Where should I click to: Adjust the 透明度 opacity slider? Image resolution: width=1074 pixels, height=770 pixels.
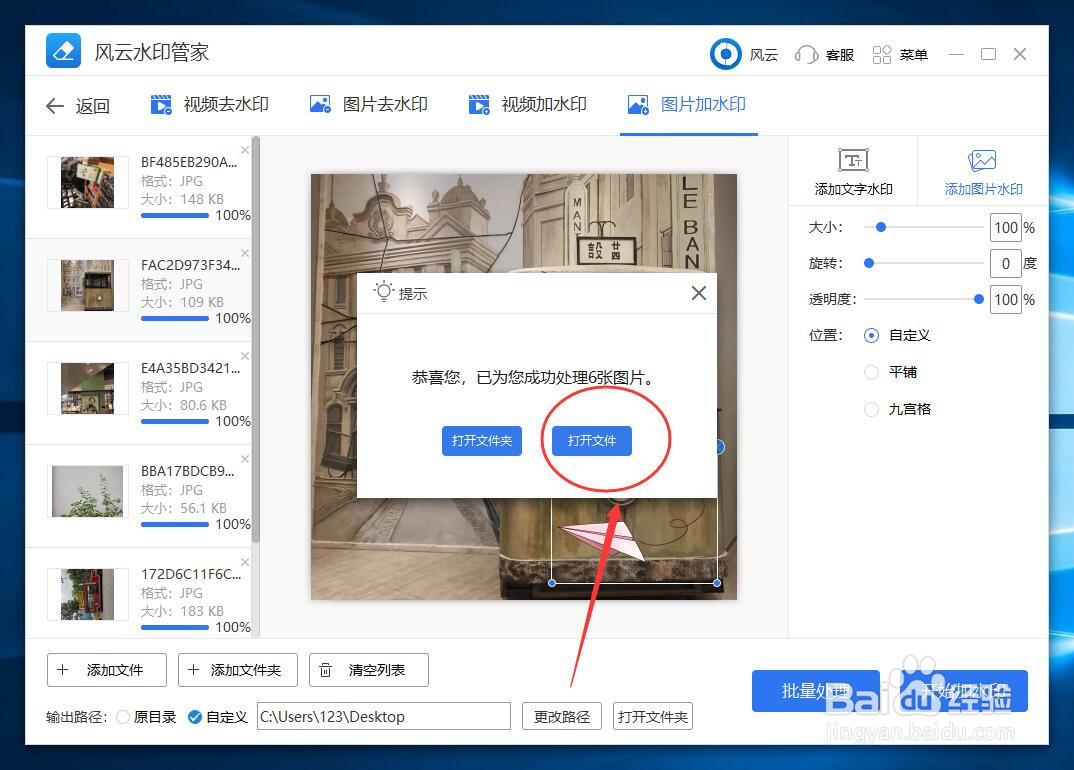[x=977, y=299]
